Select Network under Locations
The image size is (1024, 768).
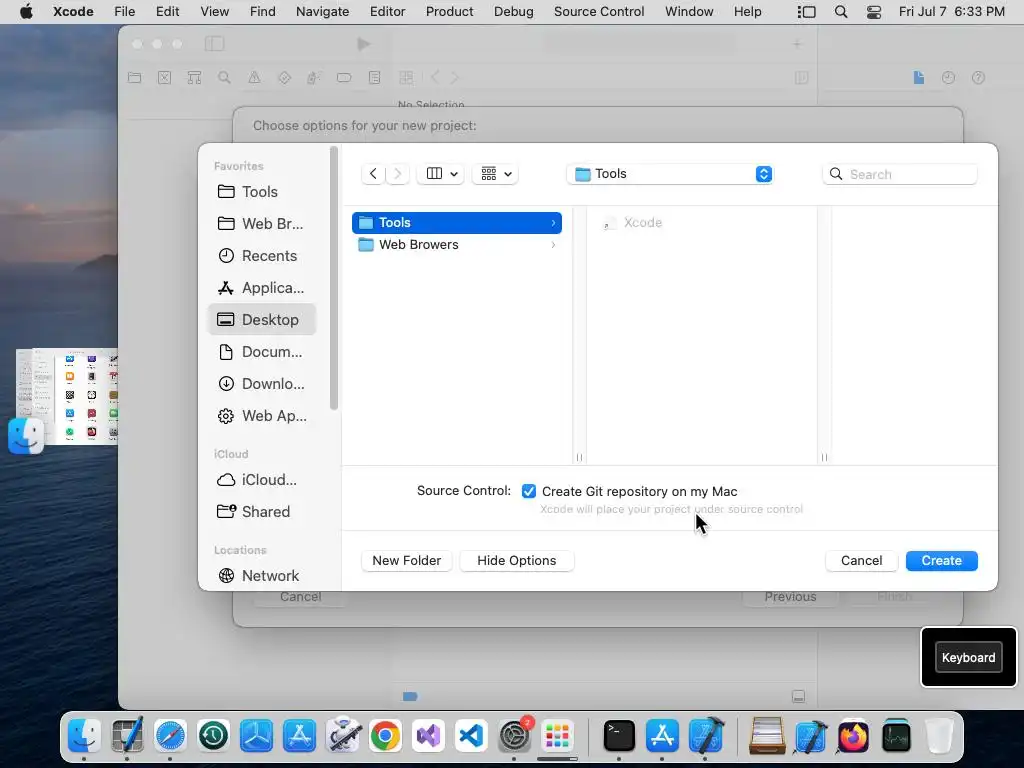[x=261, y=575]
